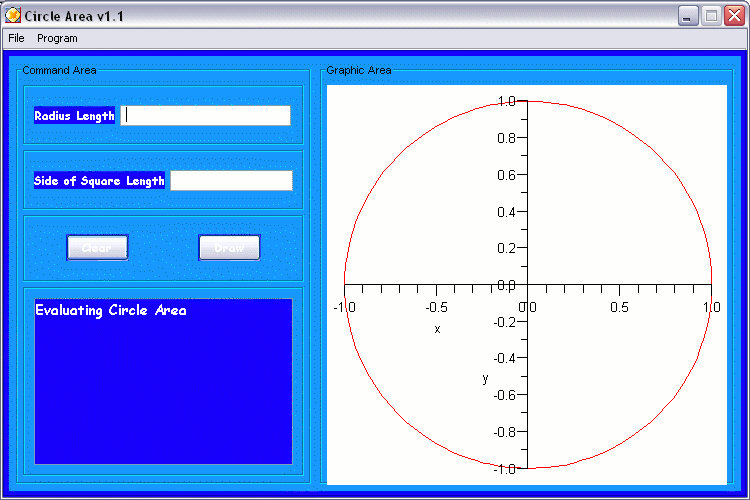Click the Command Area group title

pyautogui.click(x=59, y=70)
